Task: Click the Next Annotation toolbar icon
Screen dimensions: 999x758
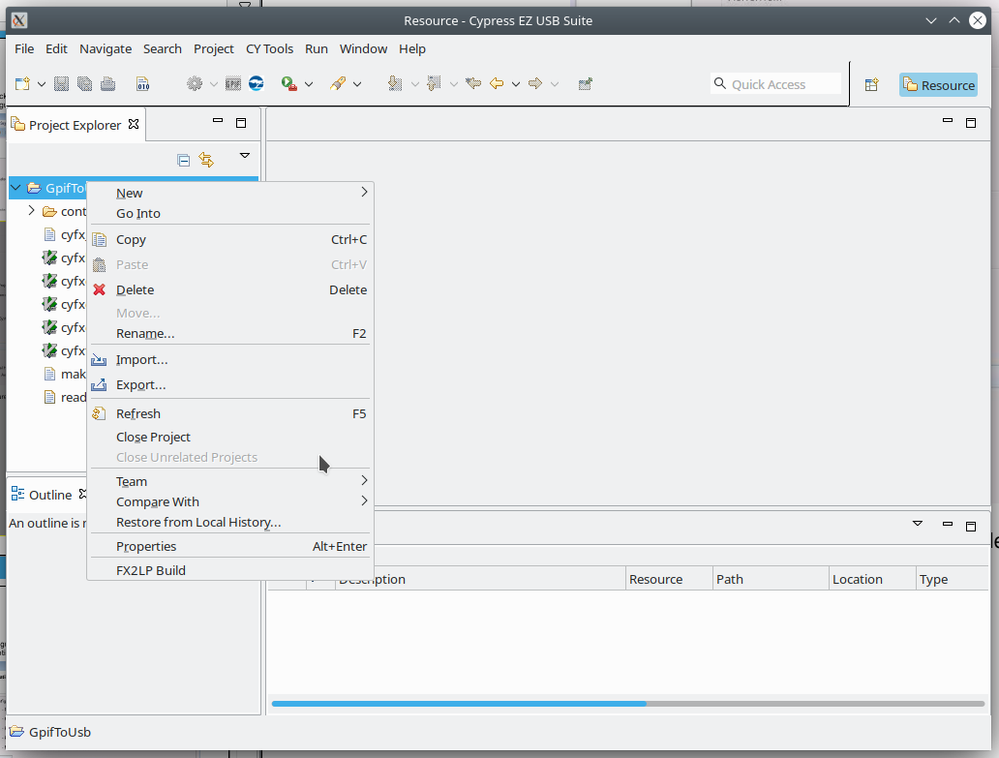Action: pos(395,83)
